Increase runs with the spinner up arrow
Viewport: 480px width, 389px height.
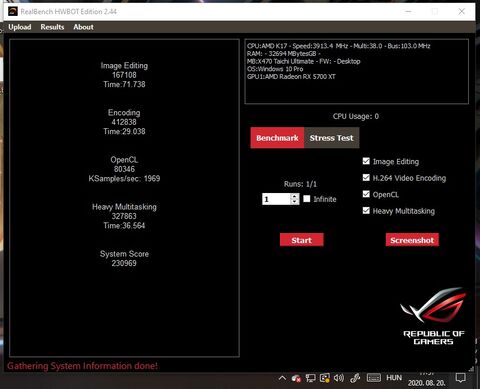point(295,196)
